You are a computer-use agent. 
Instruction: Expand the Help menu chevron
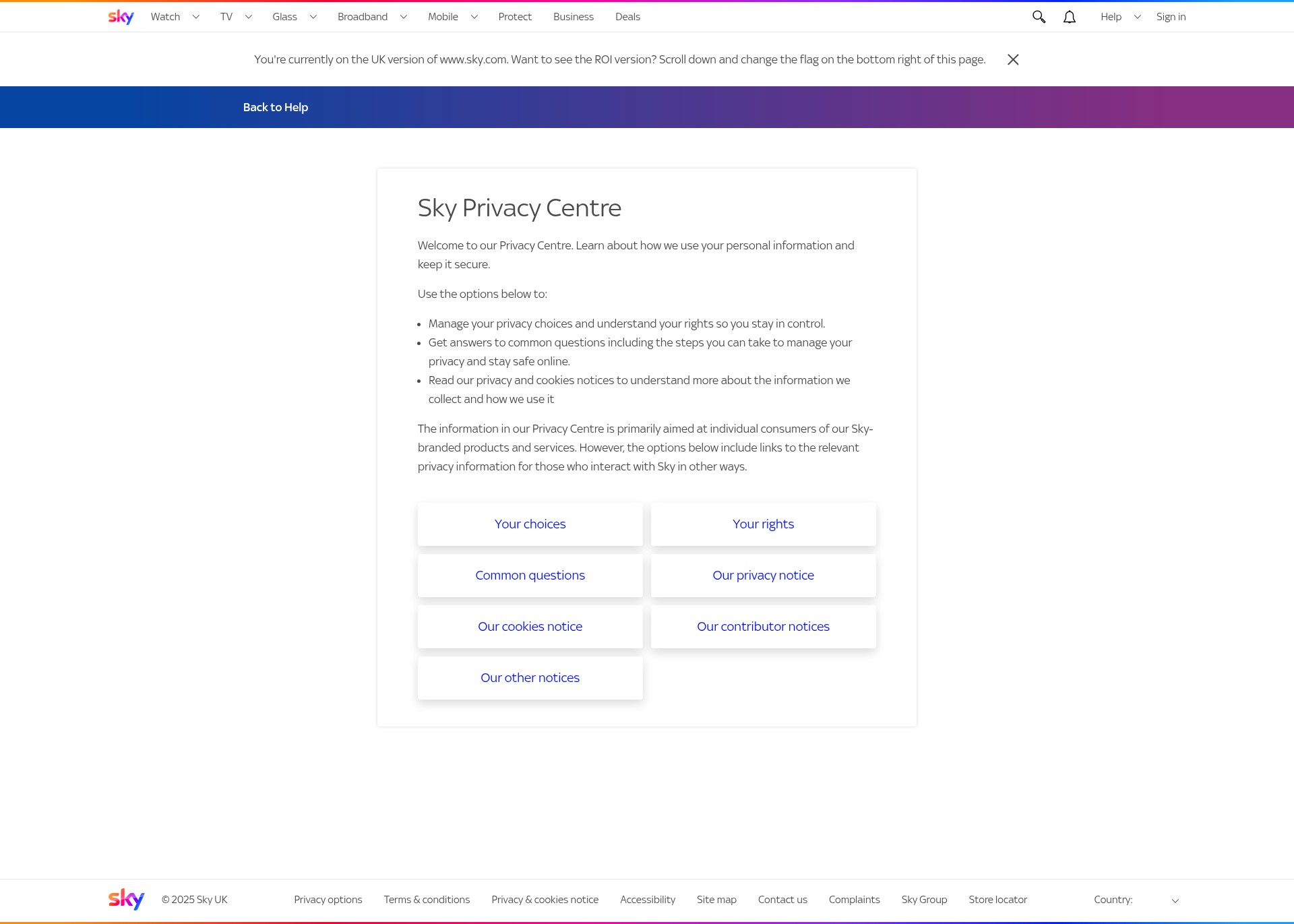[1138, 17]
